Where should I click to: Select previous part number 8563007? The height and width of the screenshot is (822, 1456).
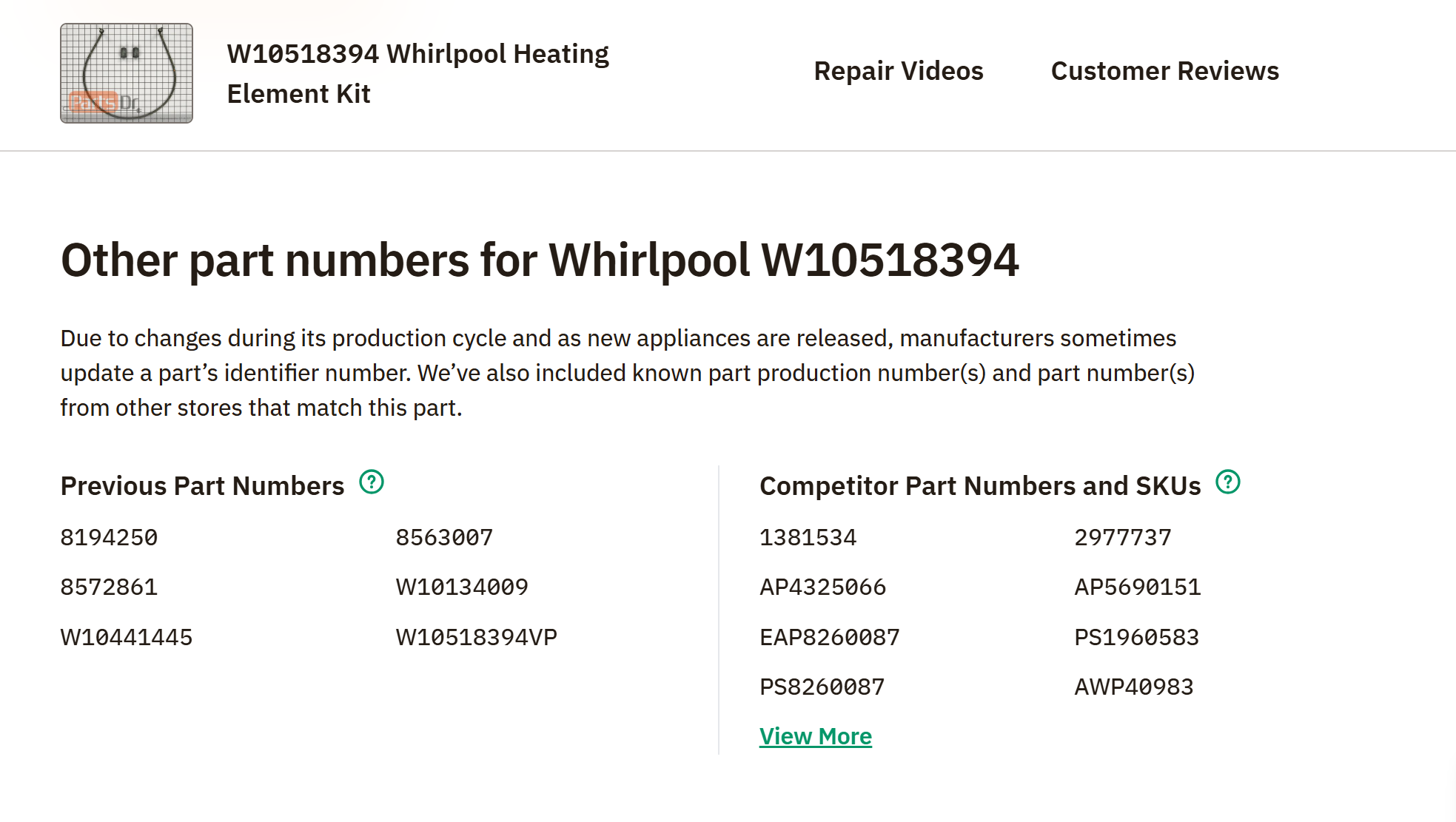click(x=444, y=538)
